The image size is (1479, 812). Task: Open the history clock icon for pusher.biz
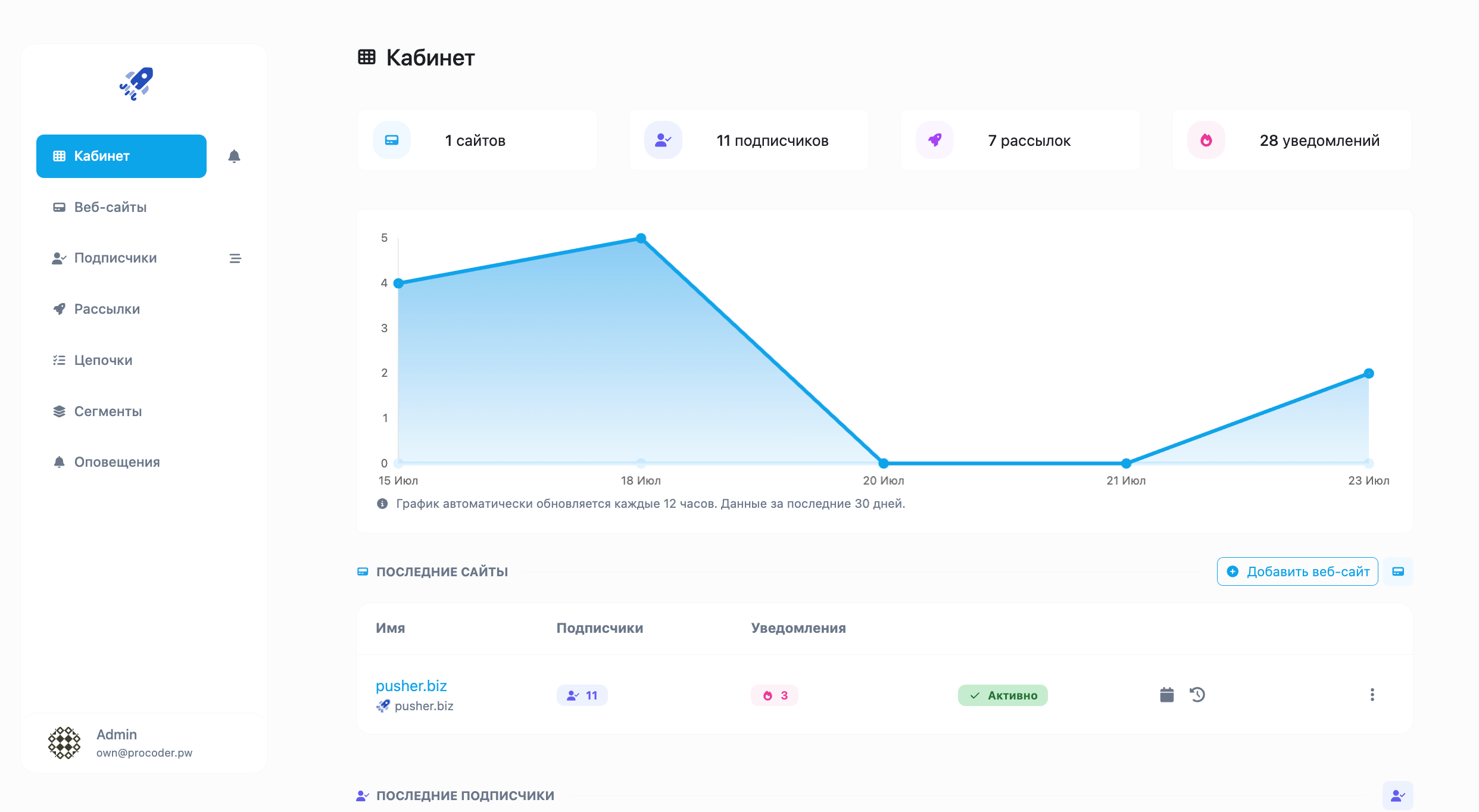tap(1197, 695)
